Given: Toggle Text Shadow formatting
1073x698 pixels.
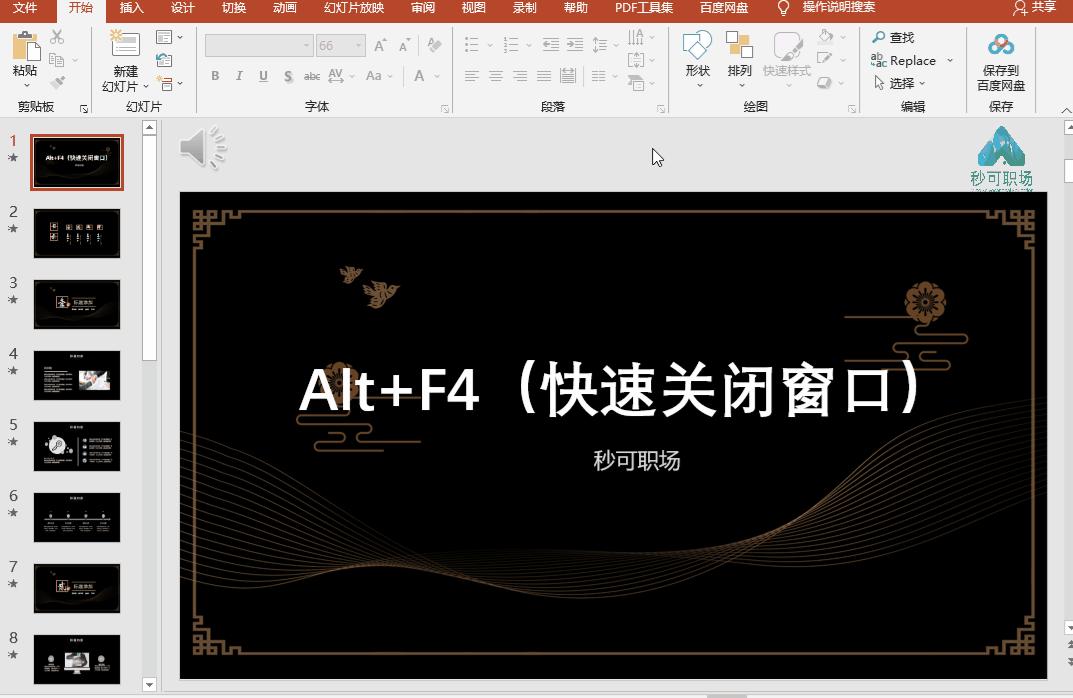Looking at the screenshot, I should [x=287, y=76].
